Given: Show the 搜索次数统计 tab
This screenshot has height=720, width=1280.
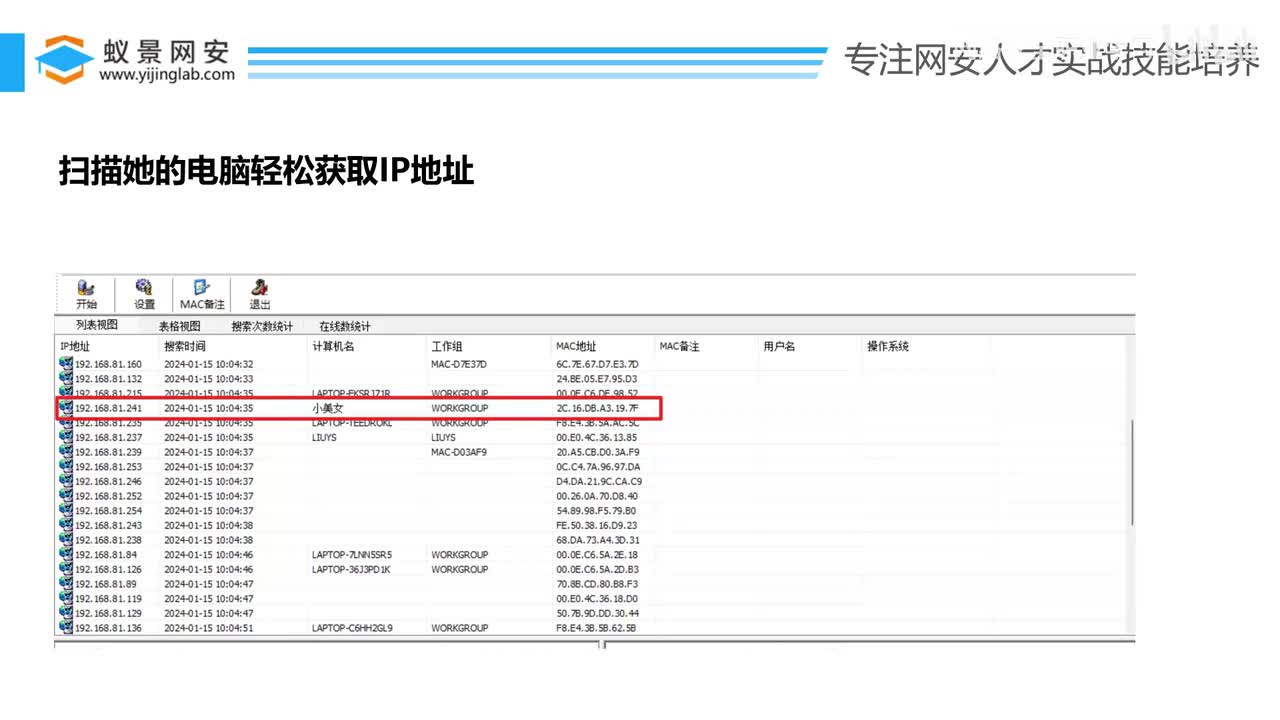Looking at the screenshot, I should tap(262, 326).
